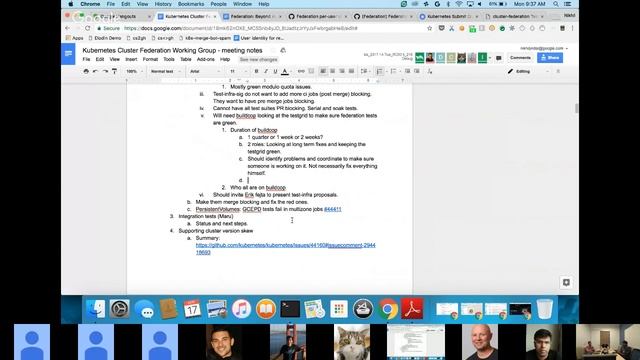
Task: Click the blue Share button
Action: [x=550, y=58]
